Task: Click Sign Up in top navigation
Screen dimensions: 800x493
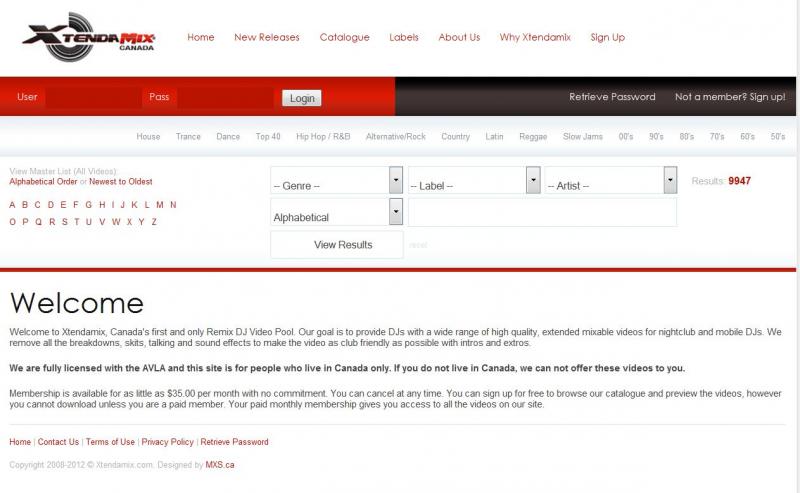Action: click(607, 37)
